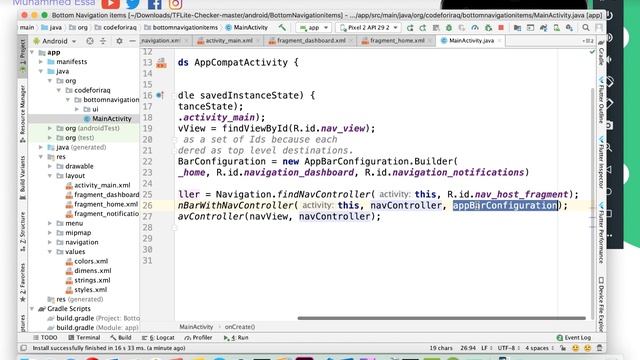The width and height of the screenshot is (640, 360).
Task: Open the Profile app gauge icon
Action: 475,28
